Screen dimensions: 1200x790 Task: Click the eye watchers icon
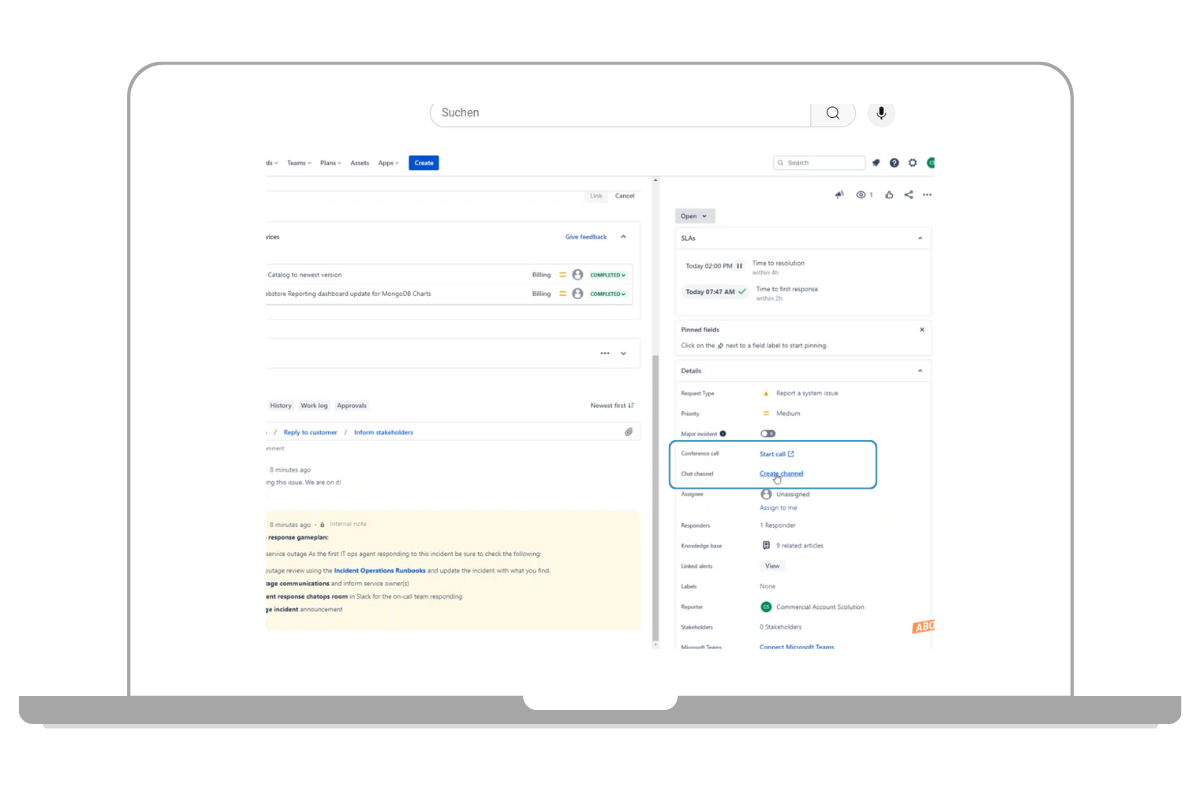tap(861, 195)
